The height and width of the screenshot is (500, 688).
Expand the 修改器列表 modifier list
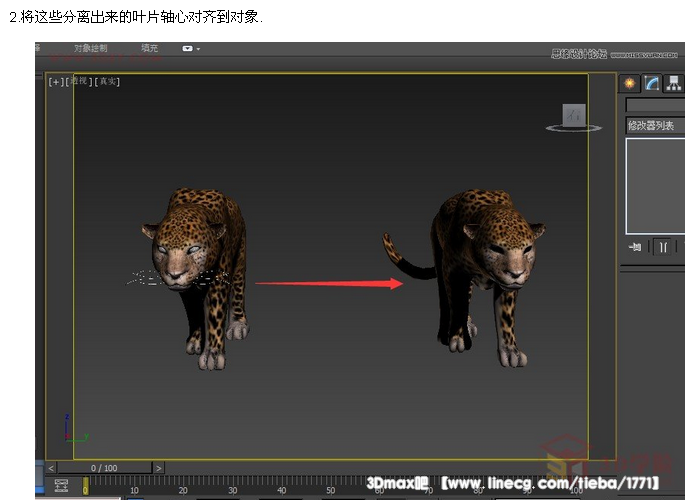[x=655, y=126]
